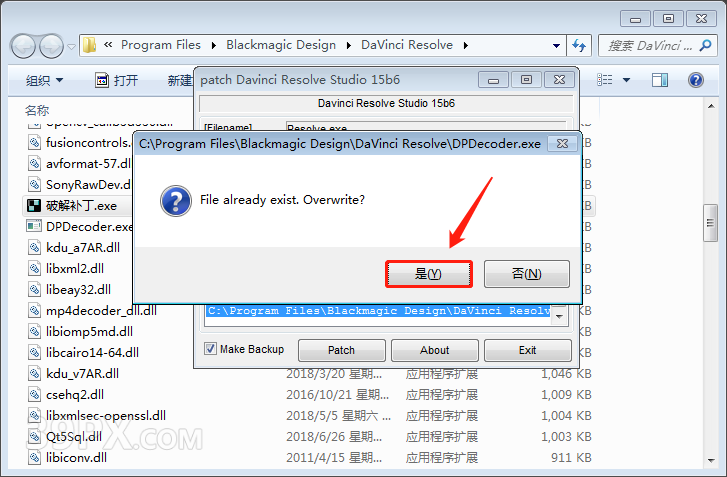Expand the patcher path combo box dropdown
The height and width of the screenshot is (477, 727).
[x=560, y=316]
